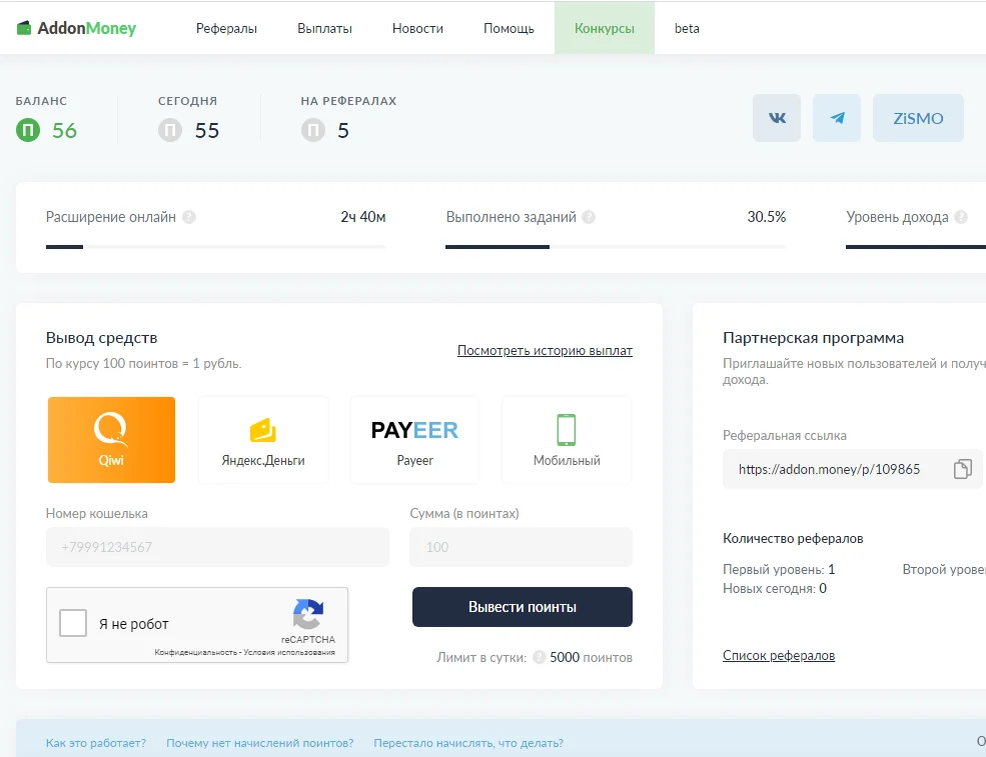
Task: Open Как это работает? link
Action: pos(96,743)
